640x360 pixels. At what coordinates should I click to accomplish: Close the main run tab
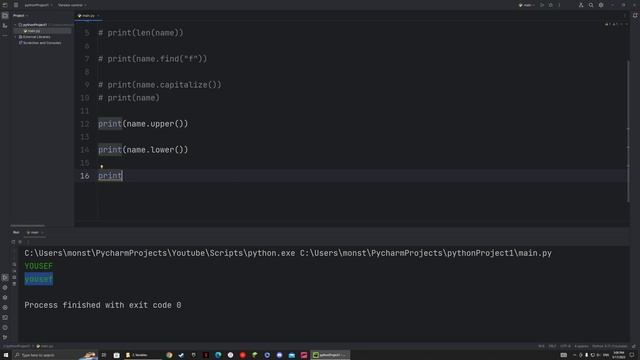click(x=42, y=232)
